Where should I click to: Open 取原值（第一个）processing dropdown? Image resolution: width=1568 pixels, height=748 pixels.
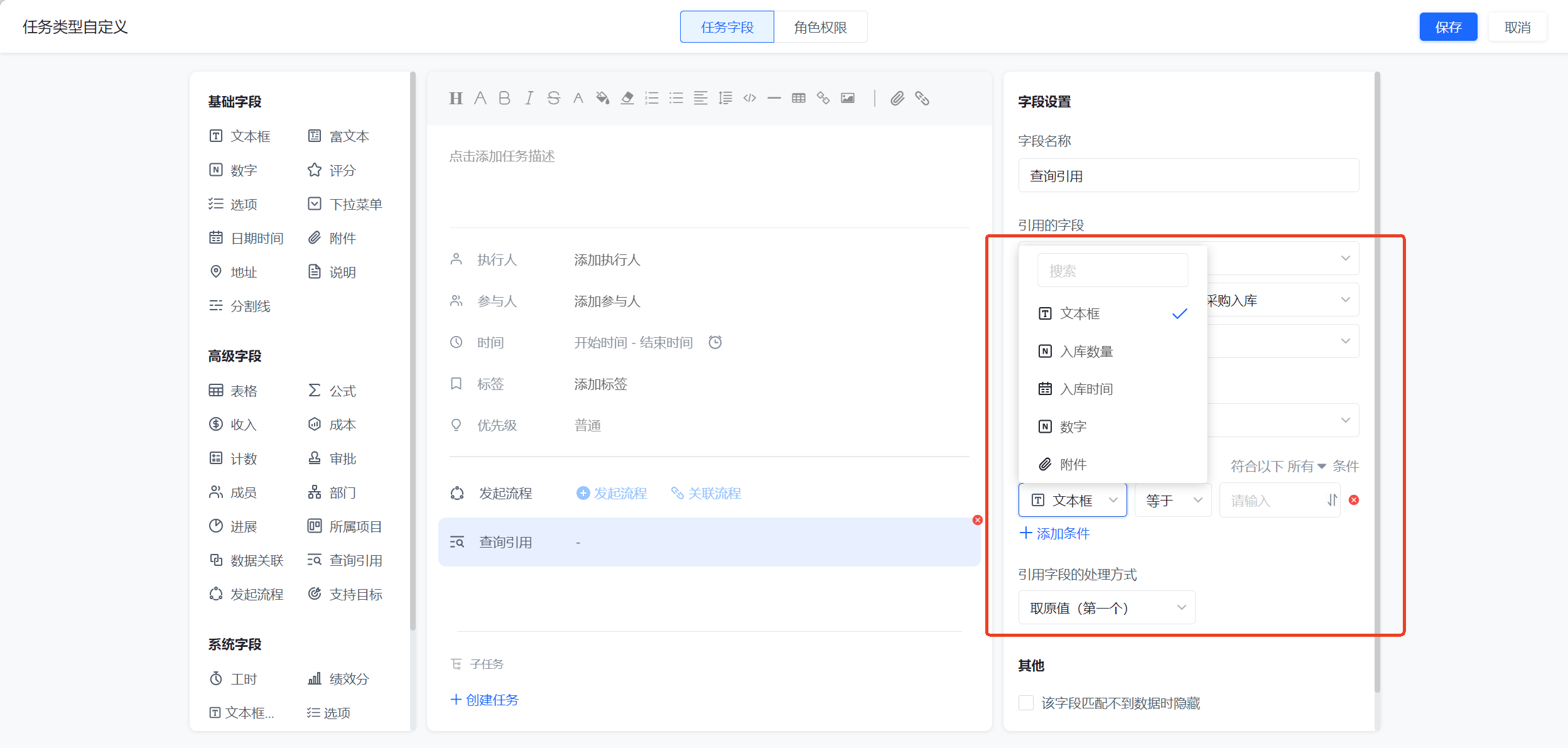[x=1106, y=608]
